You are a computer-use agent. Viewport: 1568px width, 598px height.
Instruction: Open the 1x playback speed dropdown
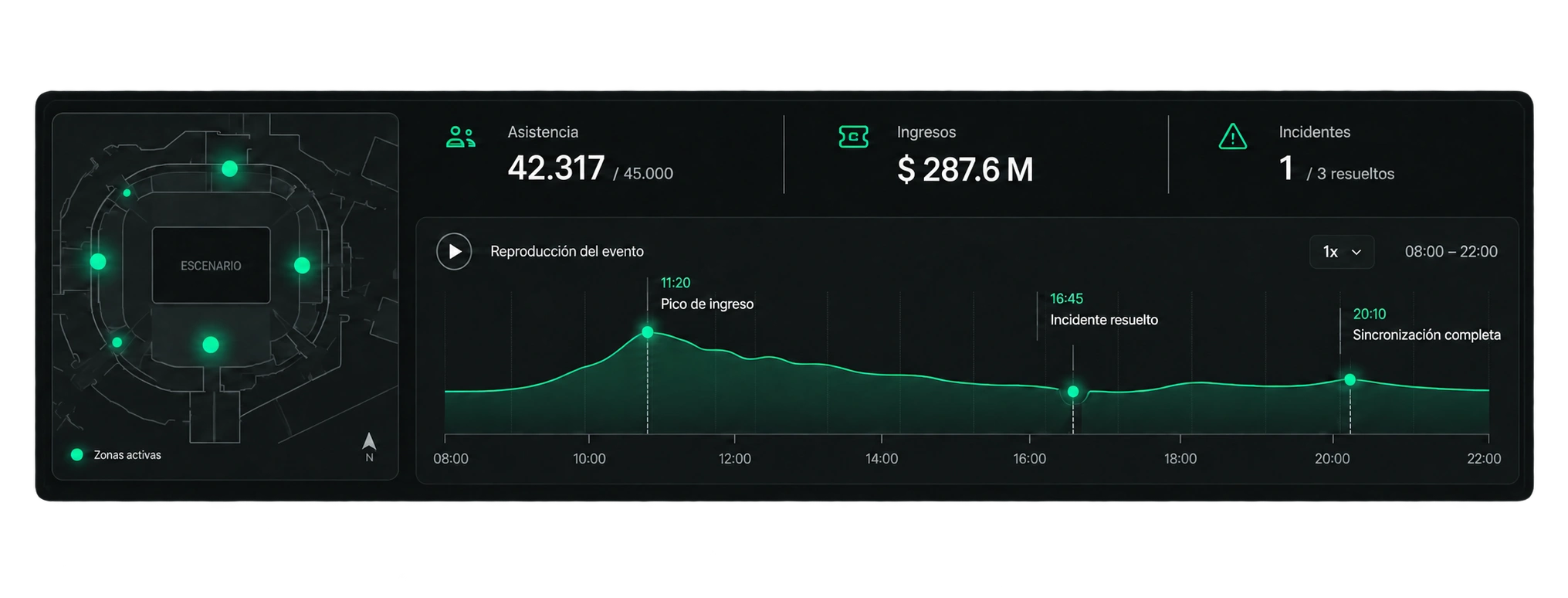pos(1342,252)
